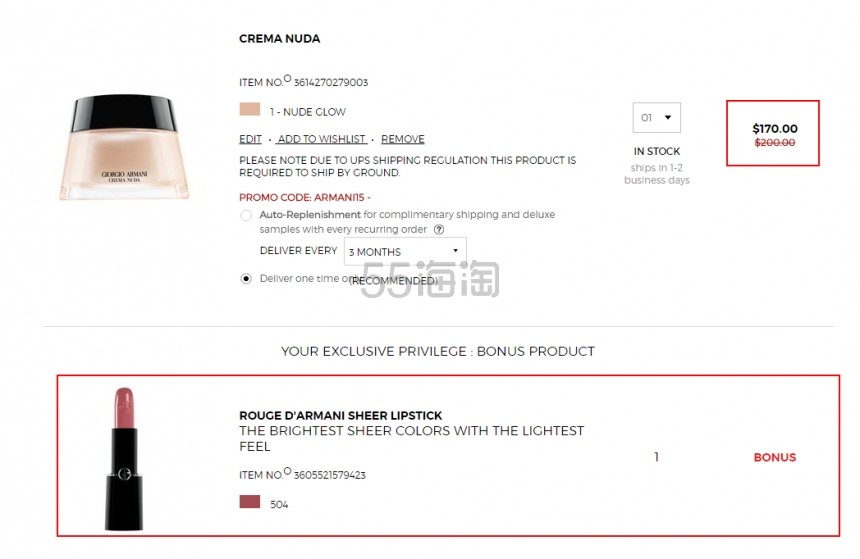The width and height of the screenshot is (860, 559).
Task: Click the crossed-out $200.00 original price
Action: 774,143
